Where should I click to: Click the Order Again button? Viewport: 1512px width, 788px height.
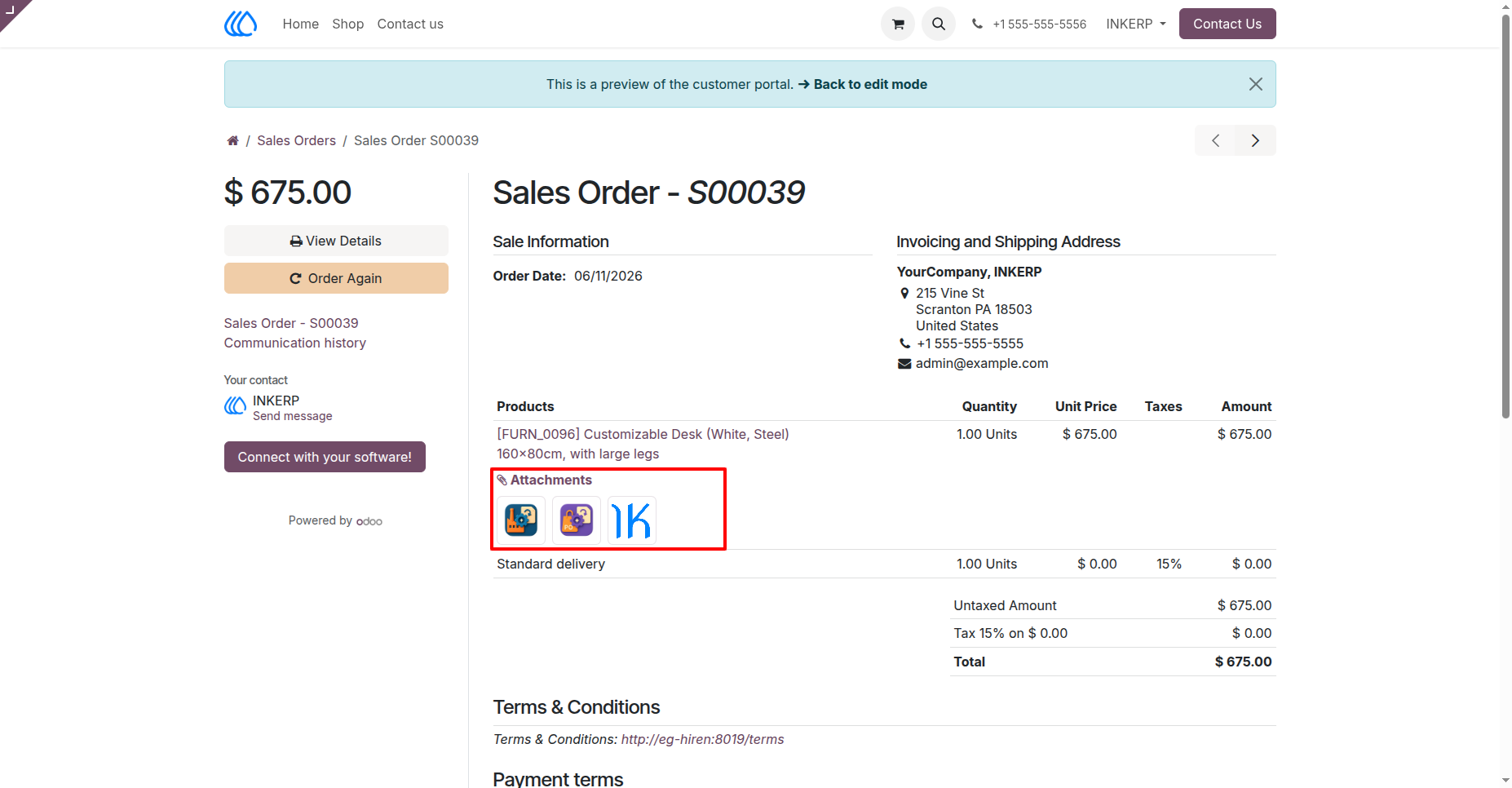(336, 278)
